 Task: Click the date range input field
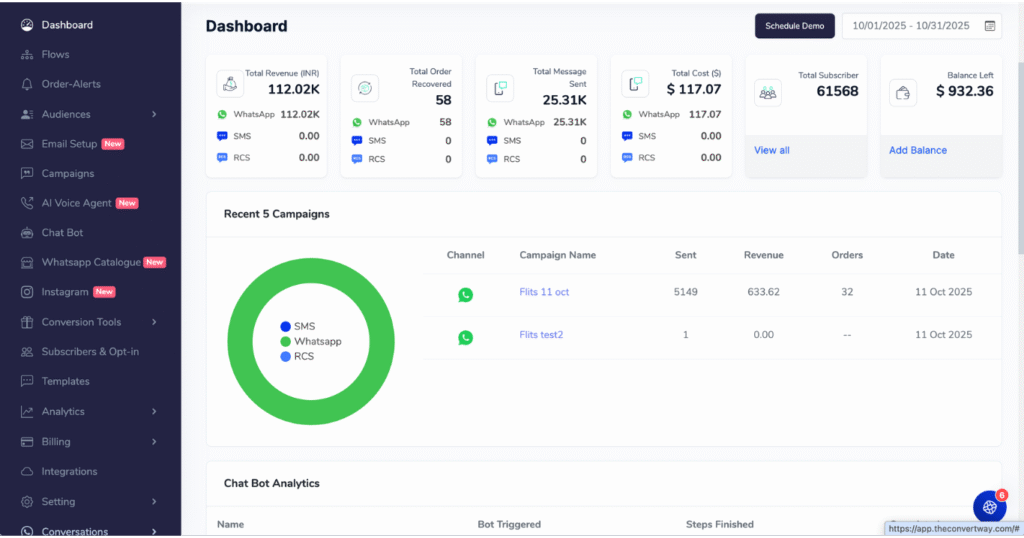(910, 26)
